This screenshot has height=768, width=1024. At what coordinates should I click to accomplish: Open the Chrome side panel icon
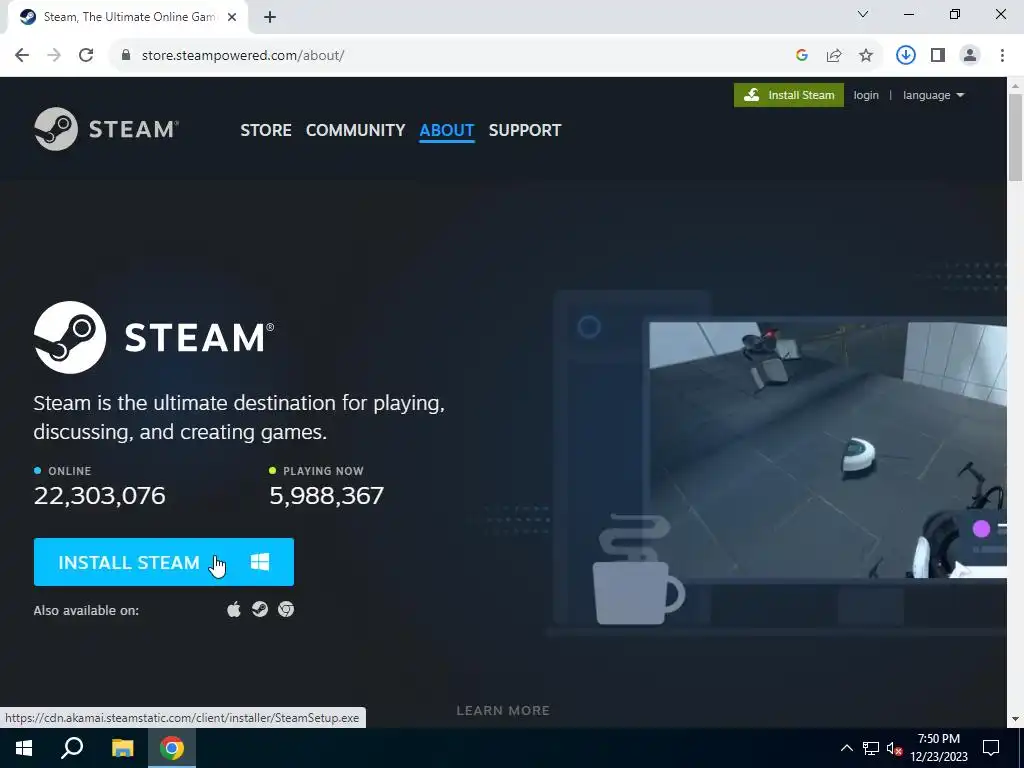click(938, 56)
